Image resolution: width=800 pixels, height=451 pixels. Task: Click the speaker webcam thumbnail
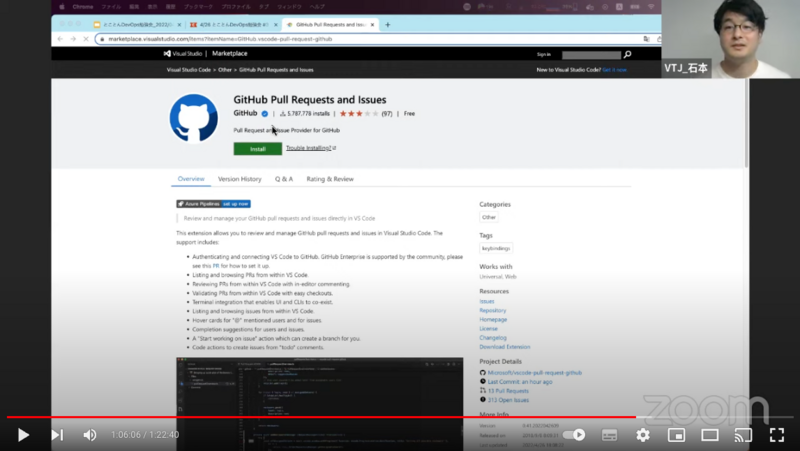[731, 39]
